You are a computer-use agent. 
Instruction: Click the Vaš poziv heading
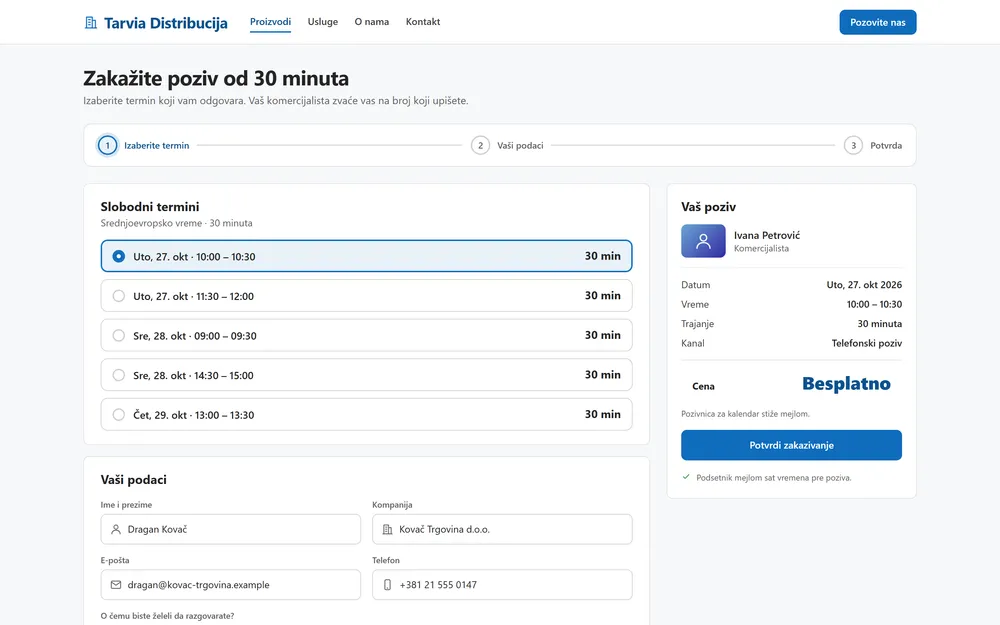point(709,207)
